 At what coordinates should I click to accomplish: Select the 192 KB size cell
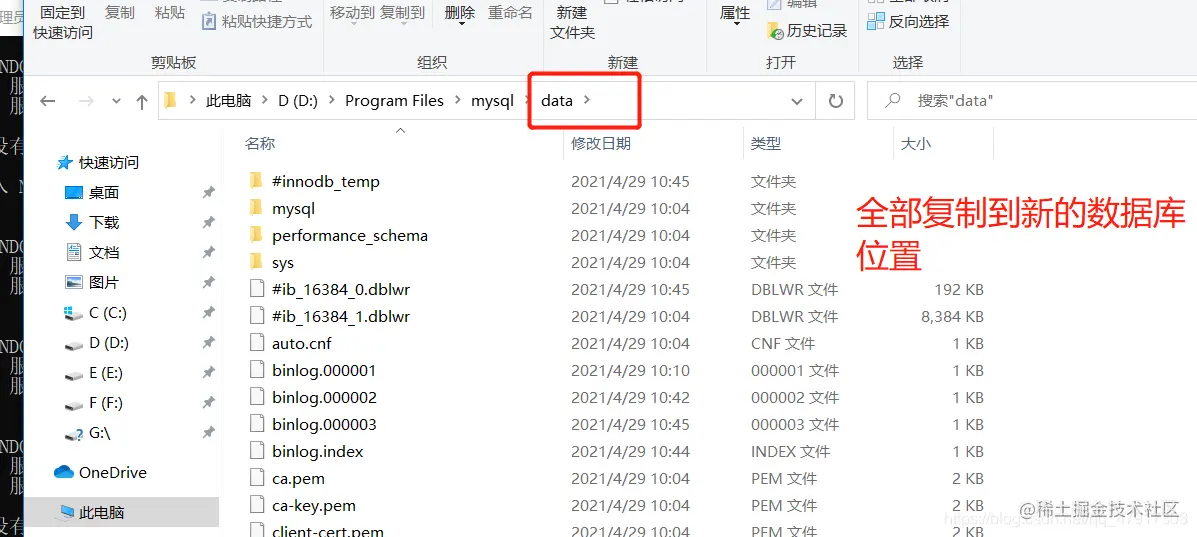point(959,290)
